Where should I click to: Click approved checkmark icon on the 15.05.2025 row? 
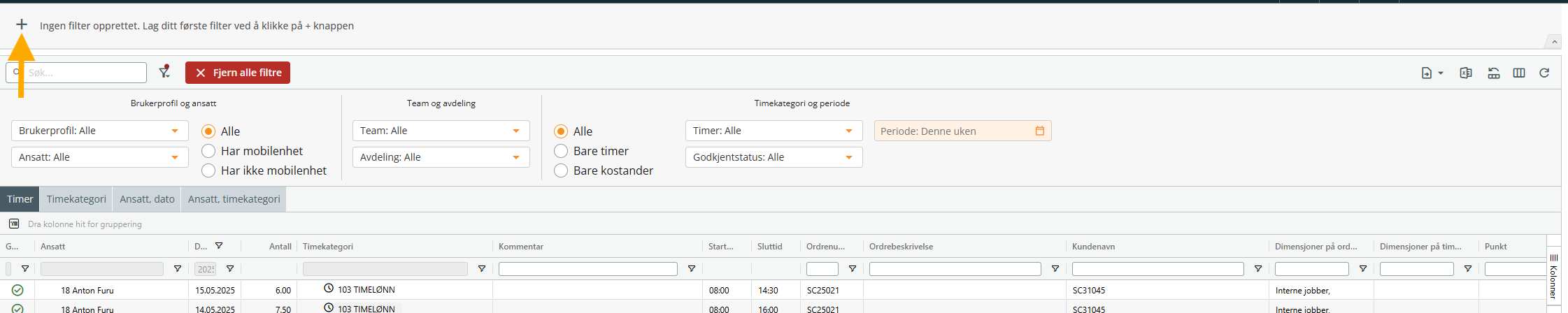tap(17, 290)
